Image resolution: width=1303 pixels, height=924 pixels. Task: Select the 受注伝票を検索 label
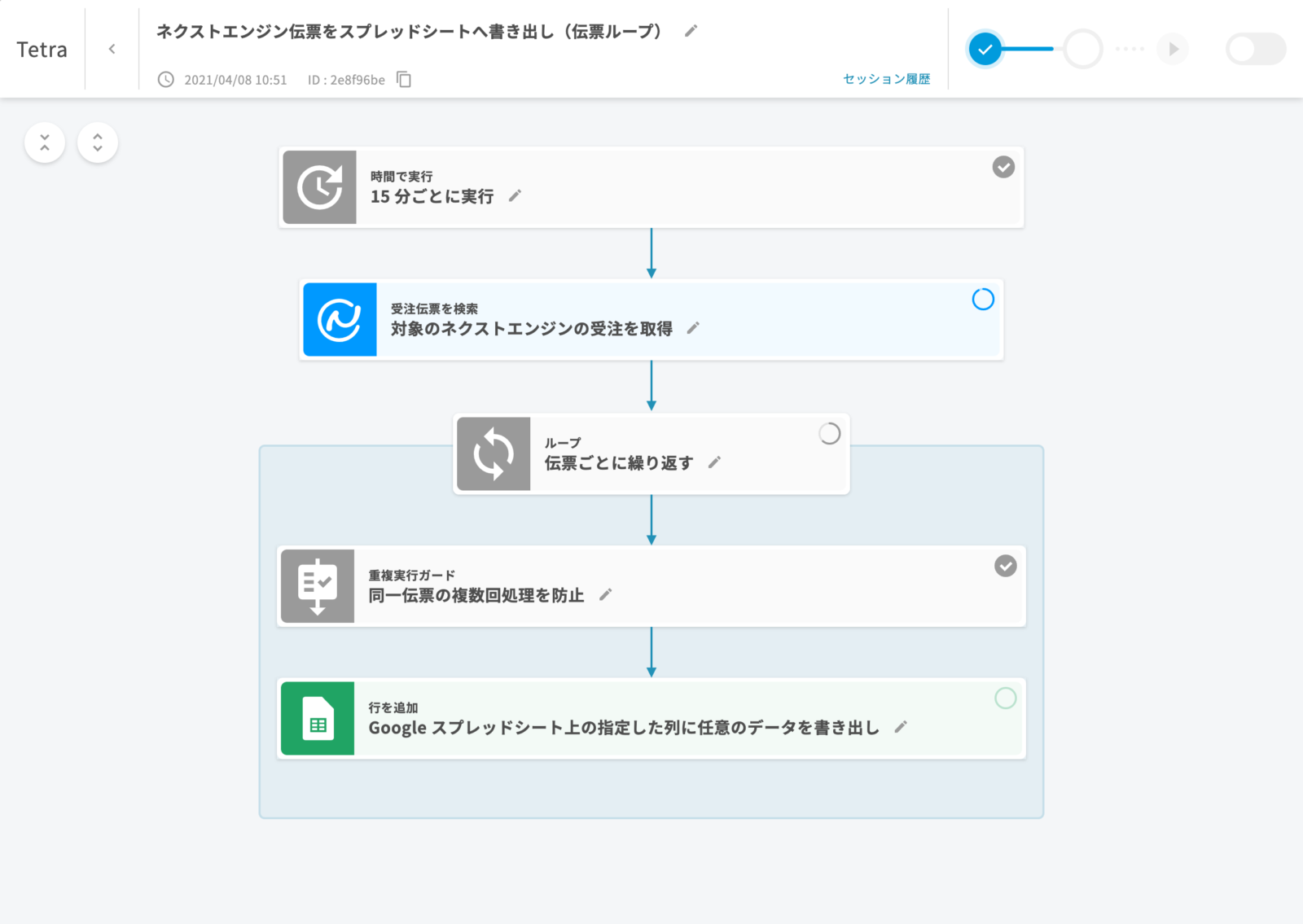pos(434,309)
